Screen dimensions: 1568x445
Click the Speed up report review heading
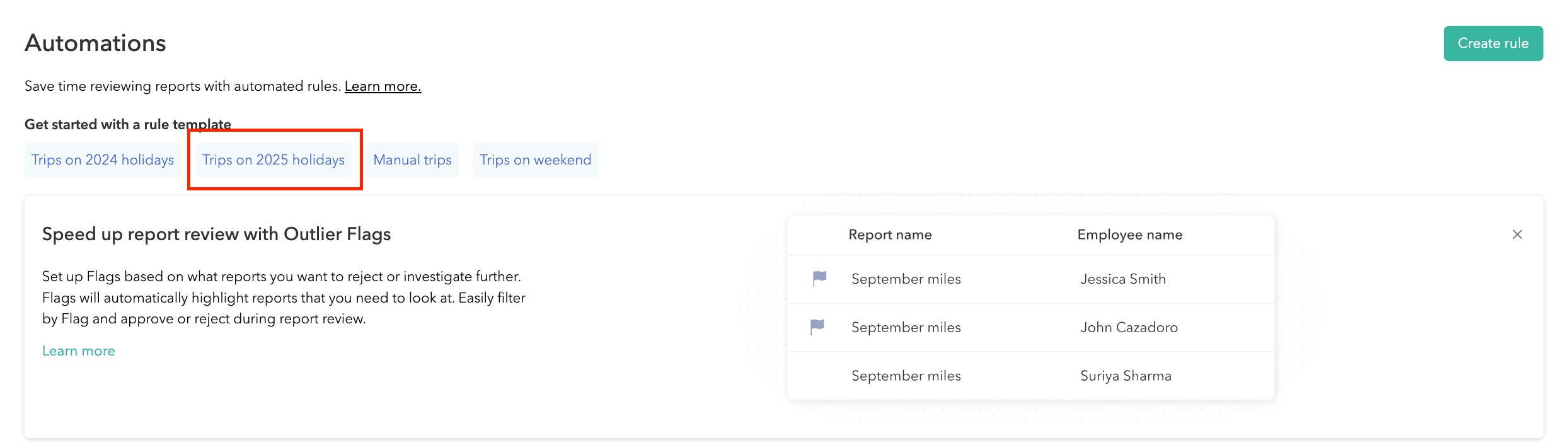216,234
